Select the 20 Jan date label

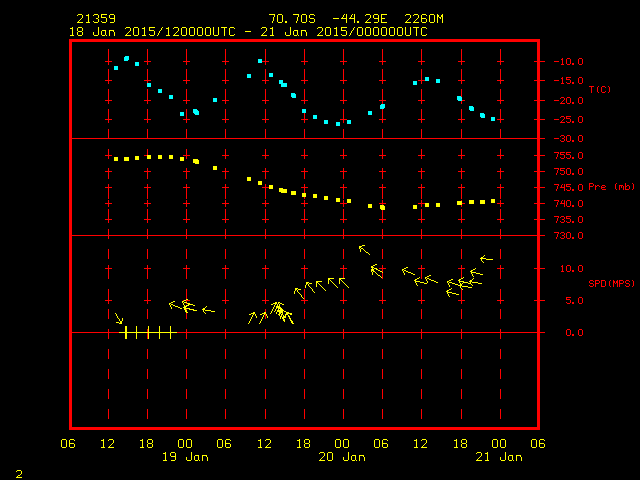click(x=342, y=457)
